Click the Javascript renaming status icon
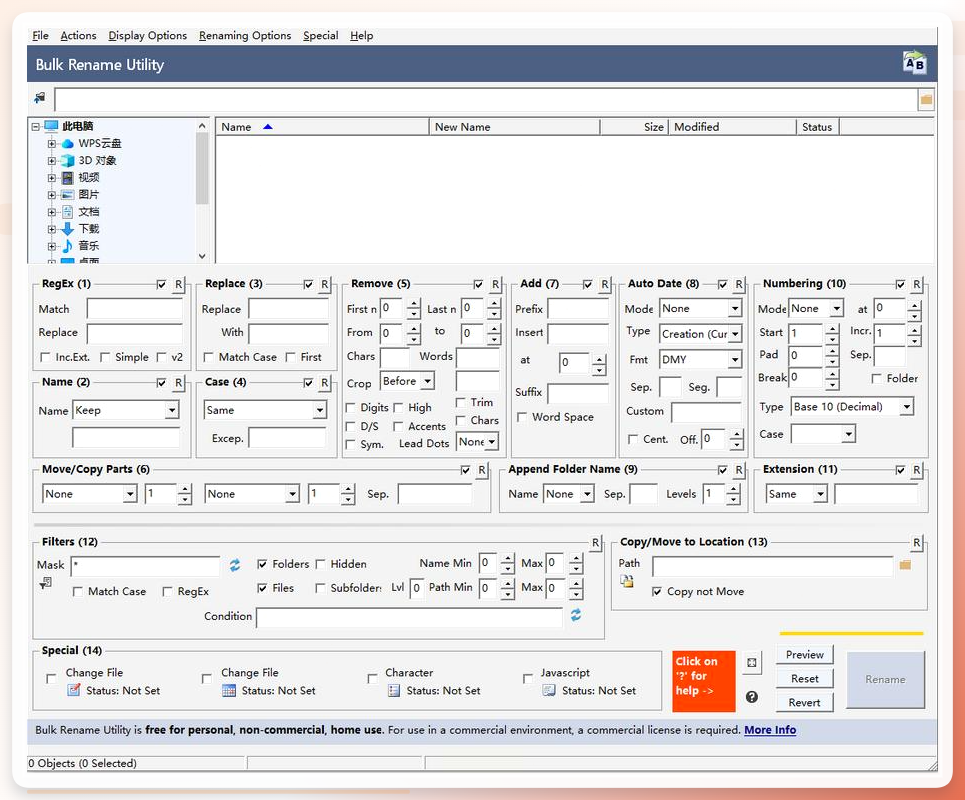This screenshot has height=800, width=965. pos(549,690)
